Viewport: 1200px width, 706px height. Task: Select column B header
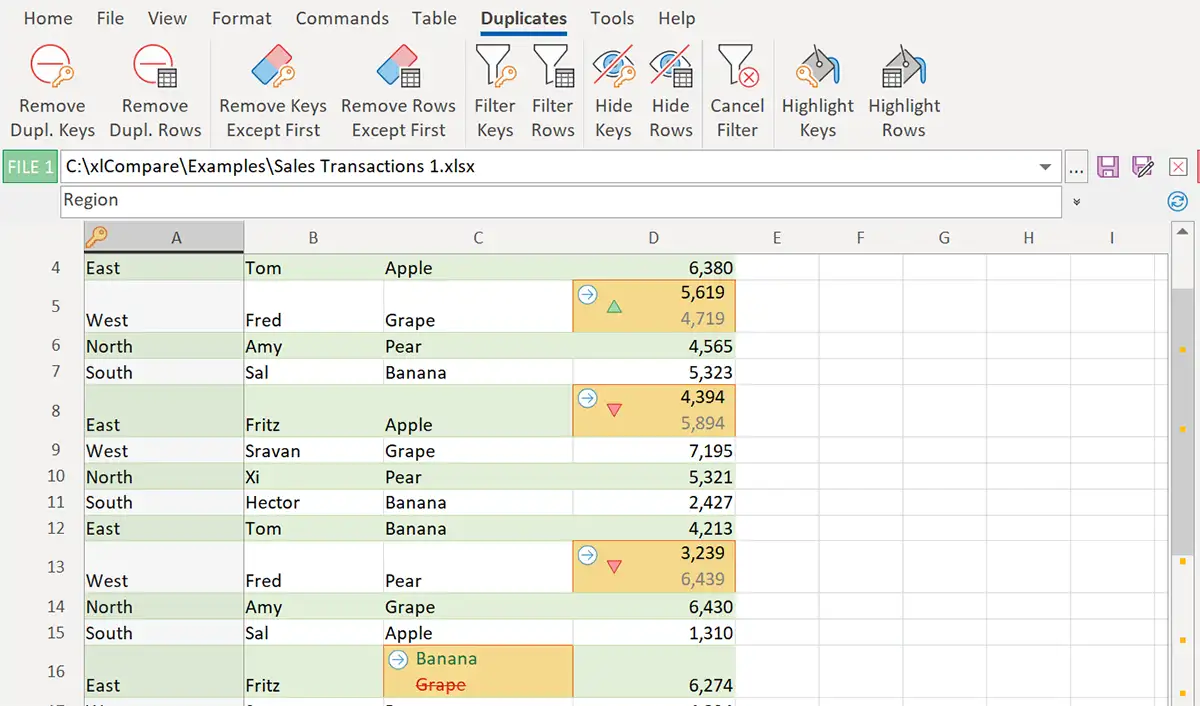[x=314, y=238]
